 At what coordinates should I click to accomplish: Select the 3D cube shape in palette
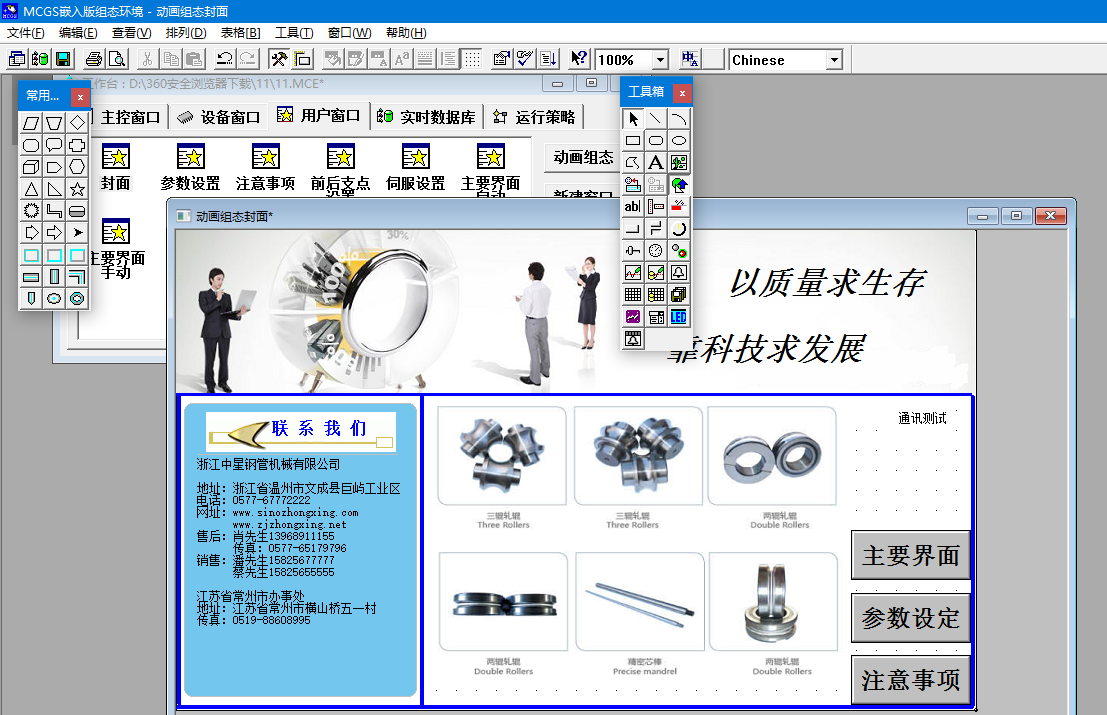[x=31, y=166]
